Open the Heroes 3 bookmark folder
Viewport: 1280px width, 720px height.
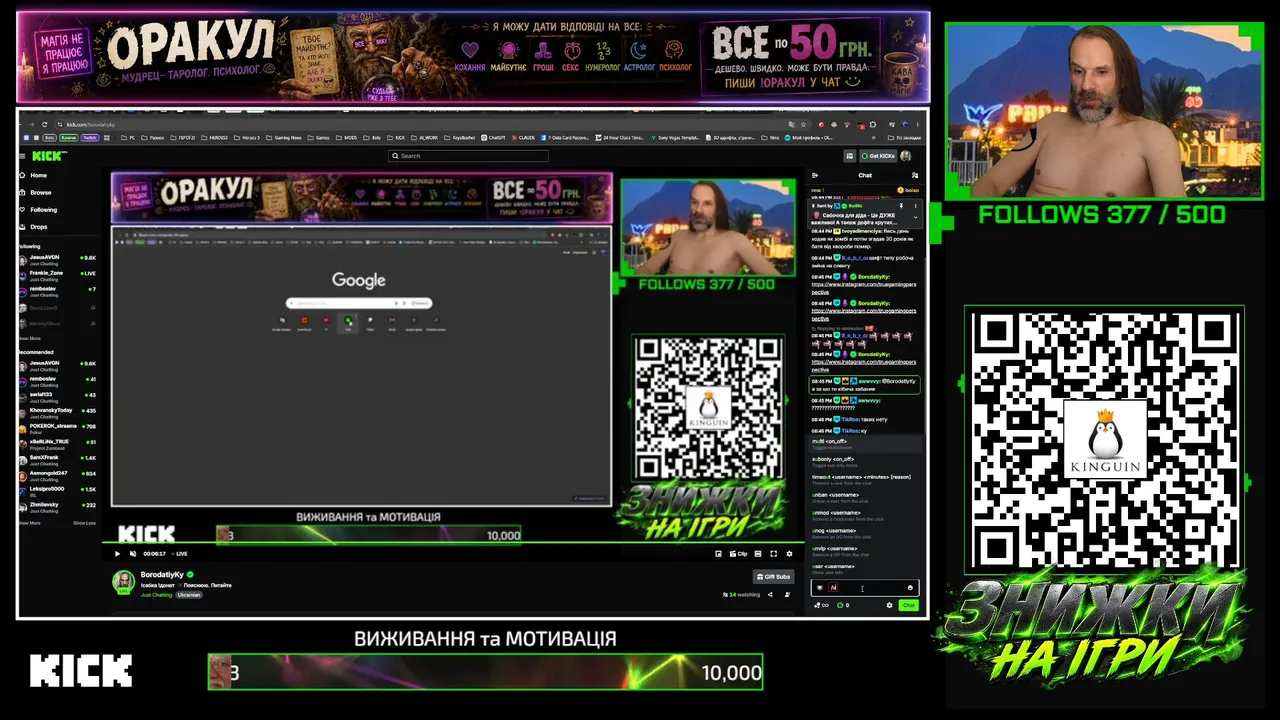[245, 137]
